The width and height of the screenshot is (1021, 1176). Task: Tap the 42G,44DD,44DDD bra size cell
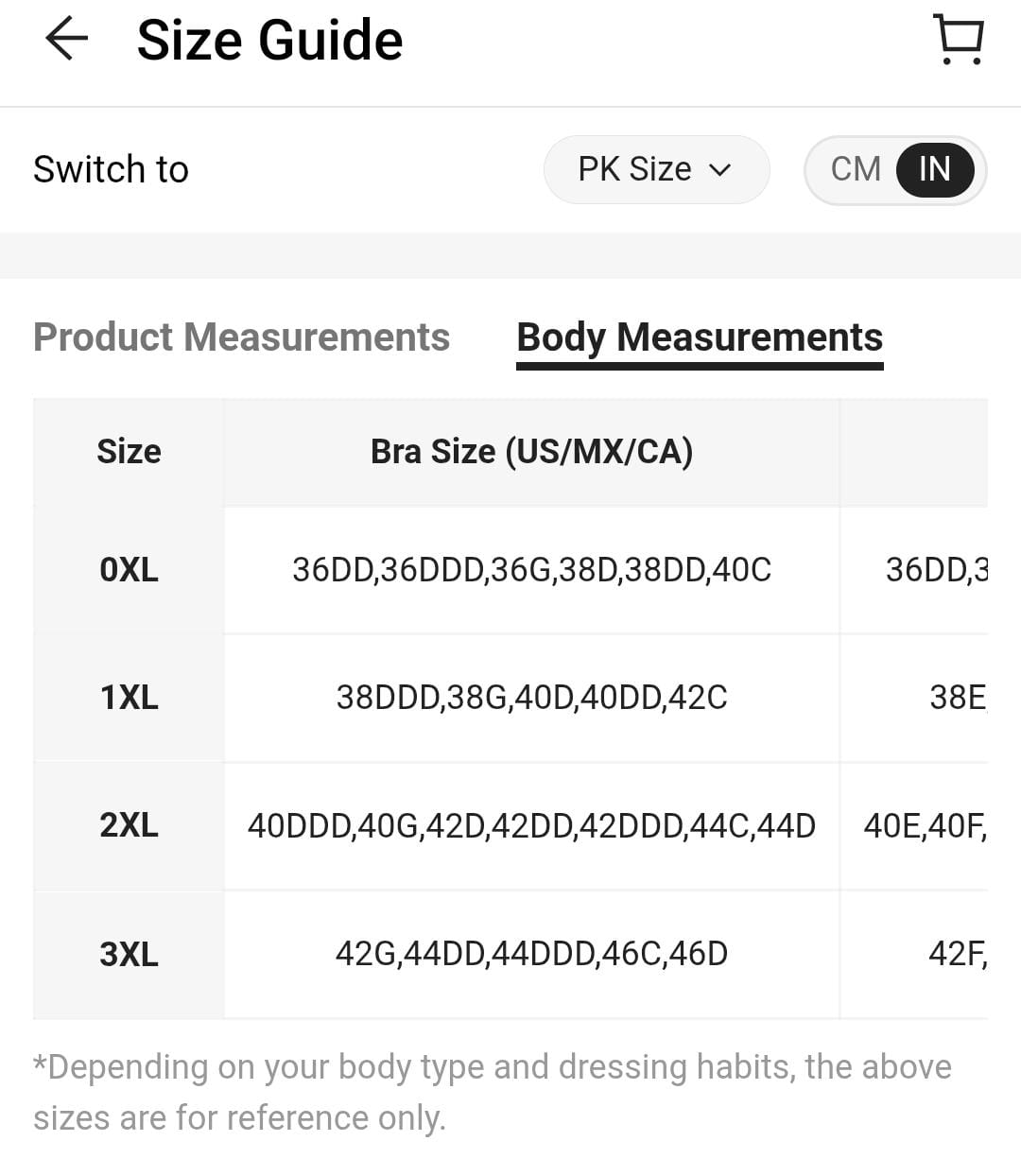[x=531, y=954]
